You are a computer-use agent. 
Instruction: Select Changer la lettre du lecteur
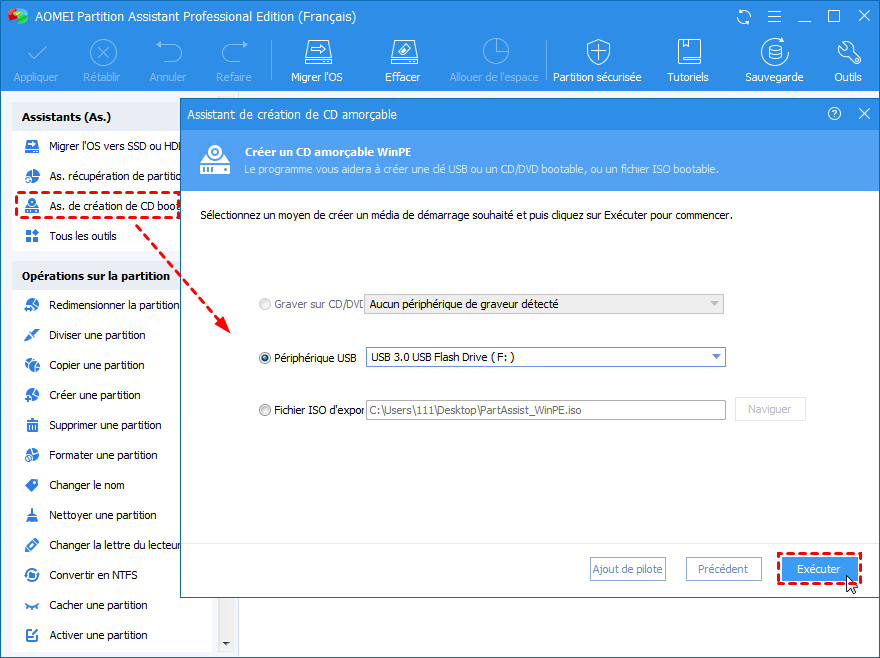[102, 545]
